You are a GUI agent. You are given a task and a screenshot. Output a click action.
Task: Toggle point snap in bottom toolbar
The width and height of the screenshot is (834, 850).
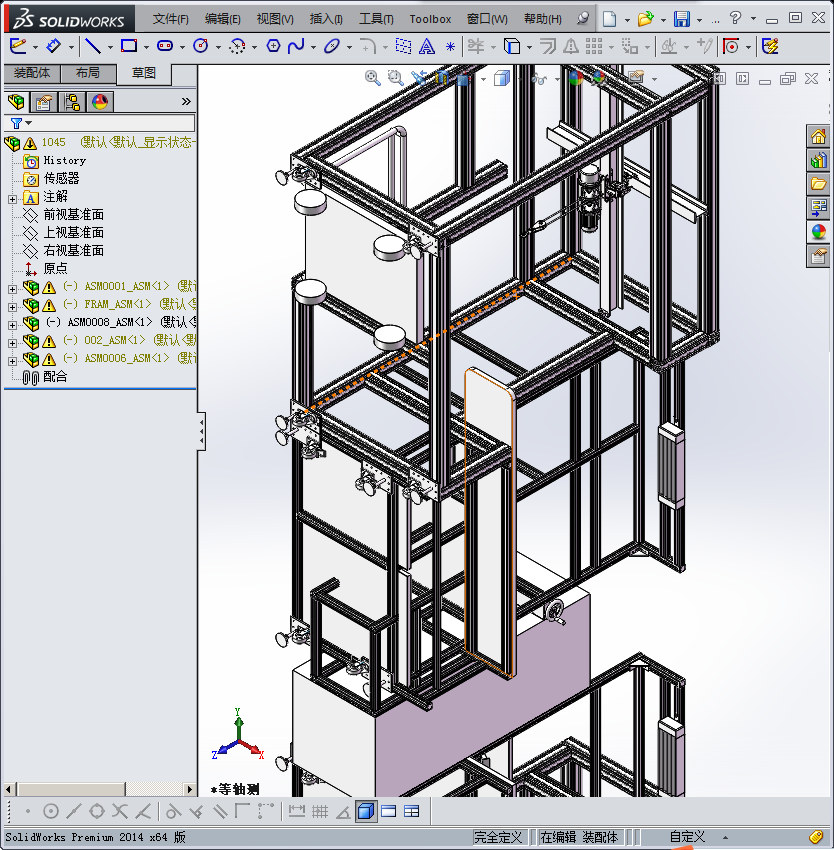(28, 811)
